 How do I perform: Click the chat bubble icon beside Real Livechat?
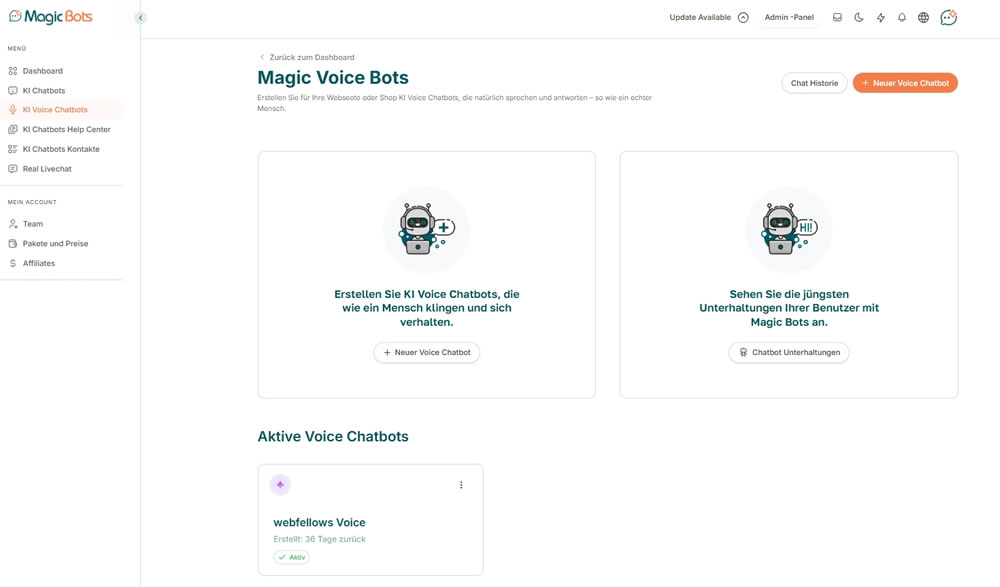[x=13, y=169]
